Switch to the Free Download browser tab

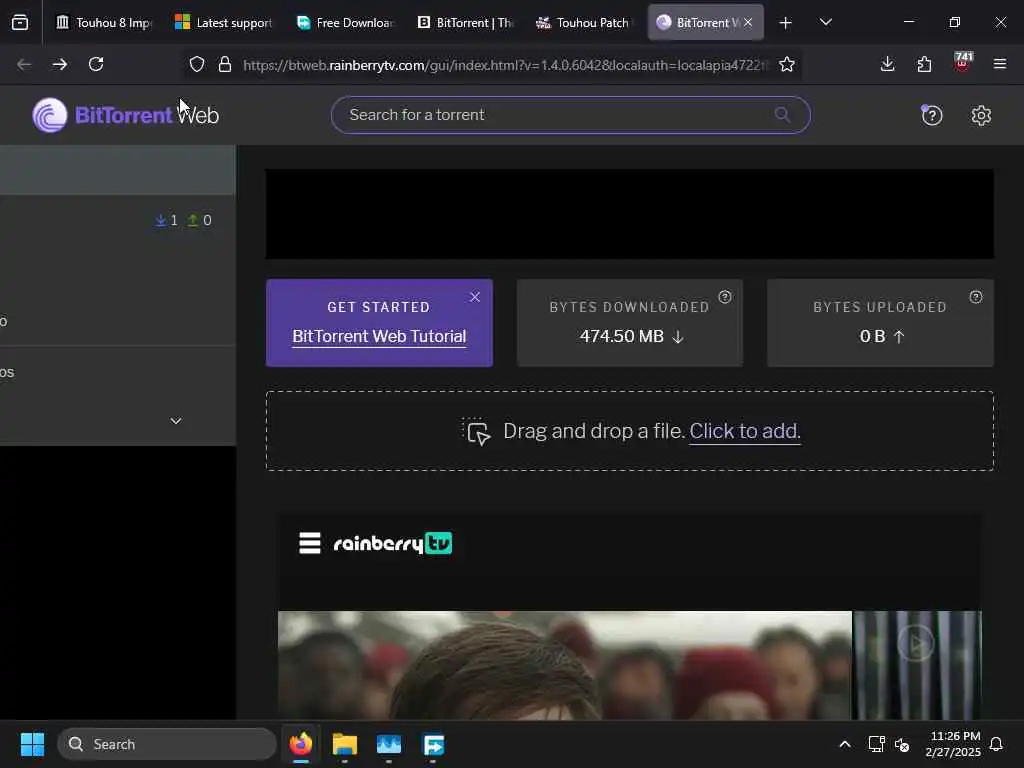click(x=344, y=23)
